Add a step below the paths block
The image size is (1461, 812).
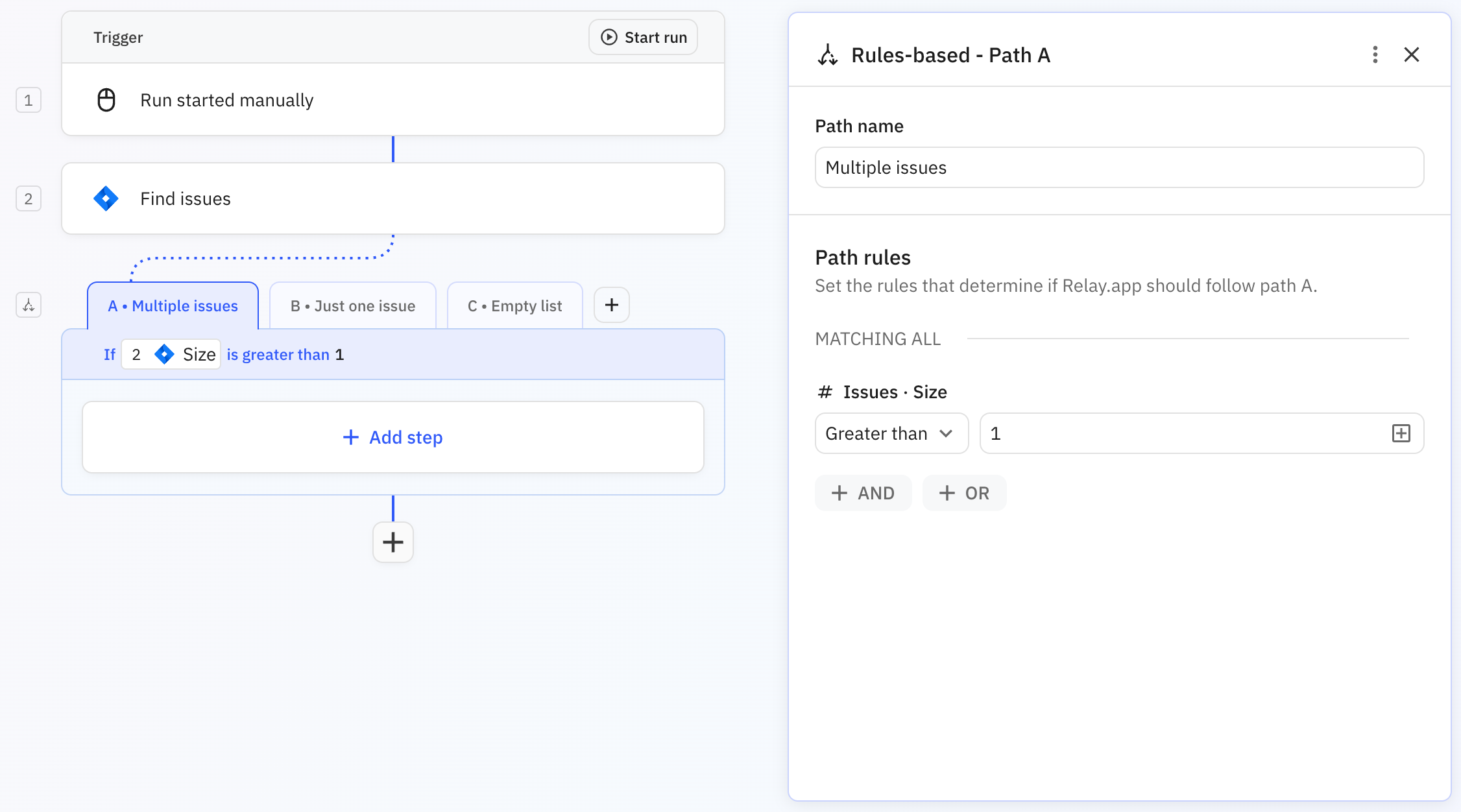coord(392,542)
